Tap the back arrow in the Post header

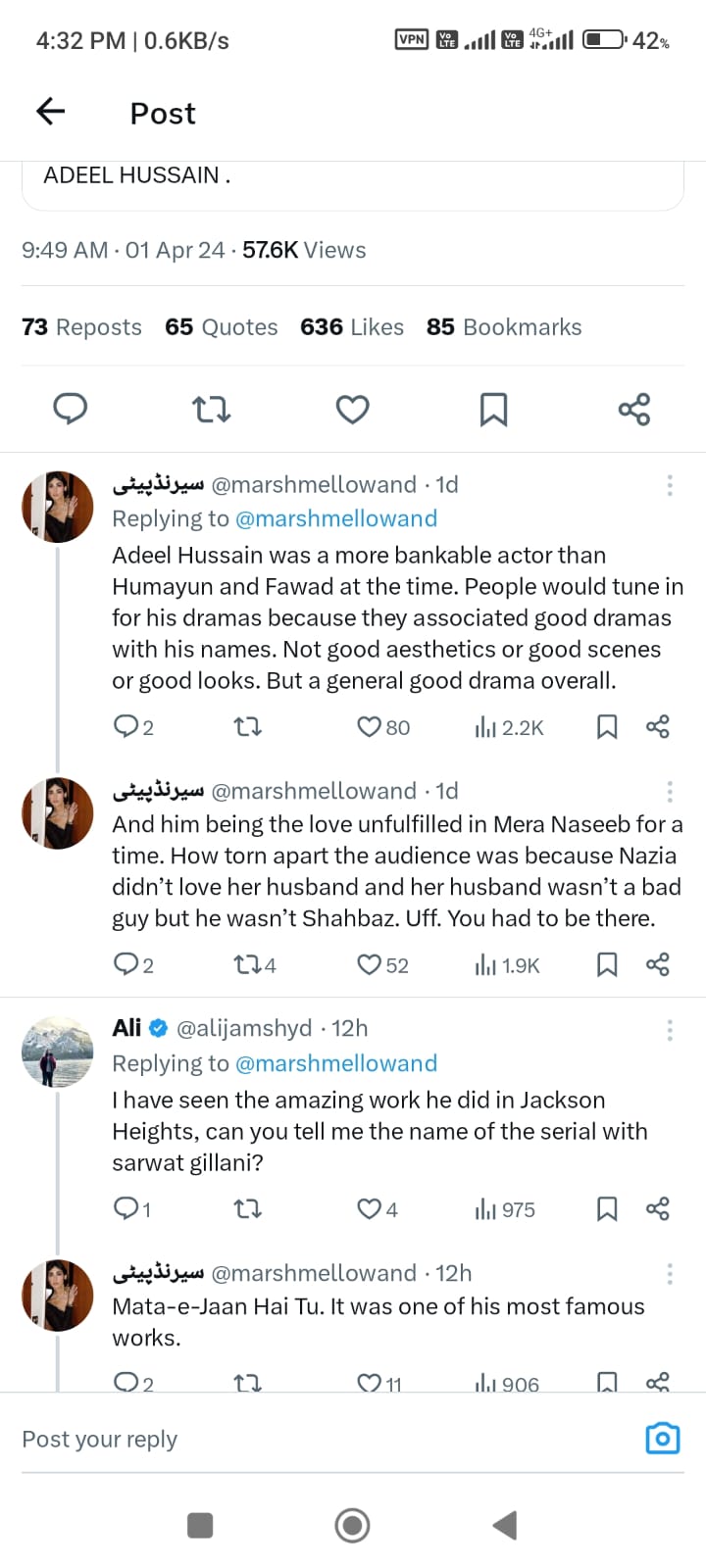pos(51,113)
